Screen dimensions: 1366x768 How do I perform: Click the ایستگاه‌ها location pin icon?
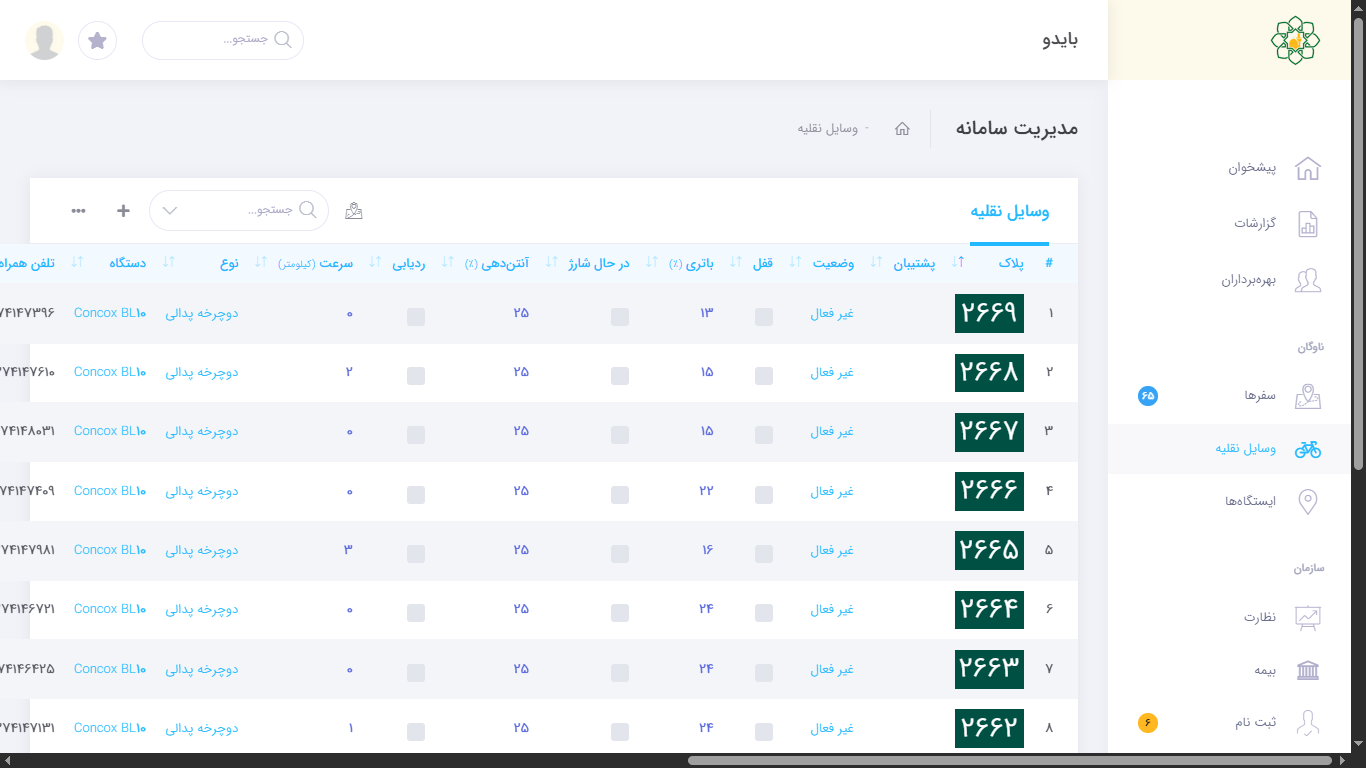click(1307, 501)
